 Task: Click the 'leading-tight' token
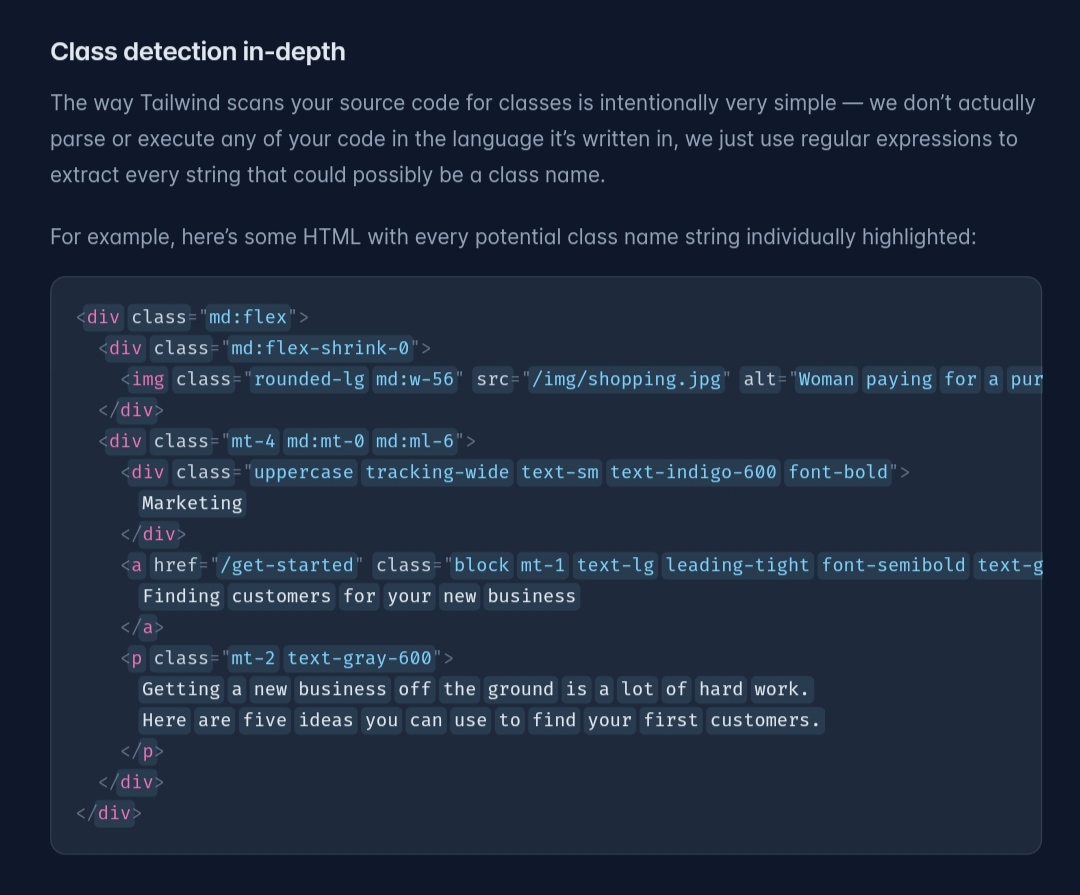point(737,565)
